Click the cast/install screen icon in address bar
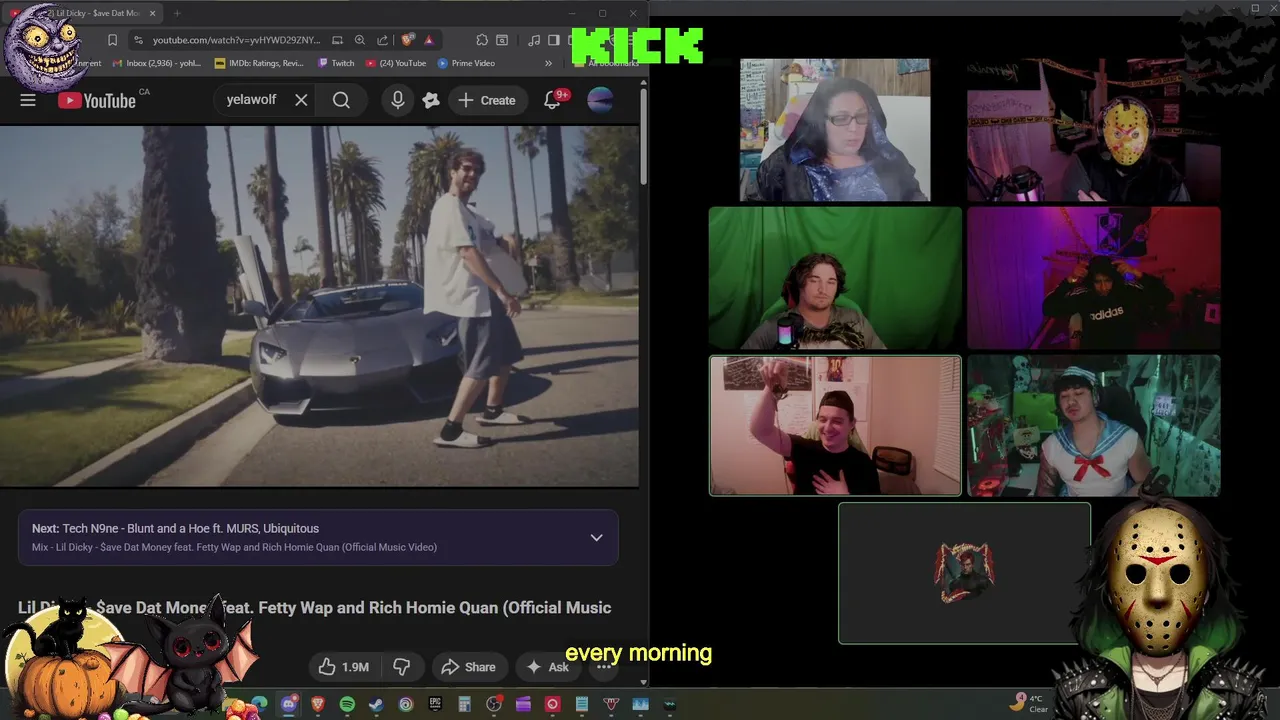The image size is (1280, 720). coord(338,40)
